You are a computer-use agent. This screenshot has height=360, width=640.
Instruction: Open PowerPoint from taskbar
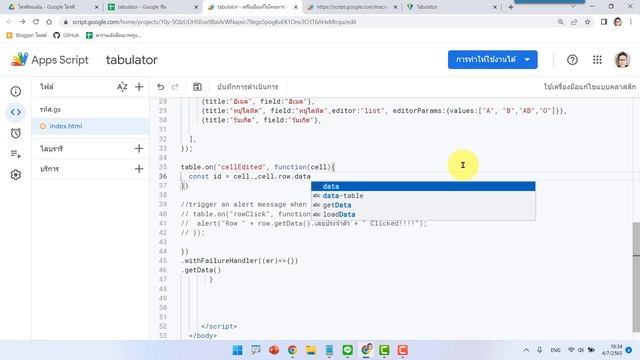[x=274, y=350]
